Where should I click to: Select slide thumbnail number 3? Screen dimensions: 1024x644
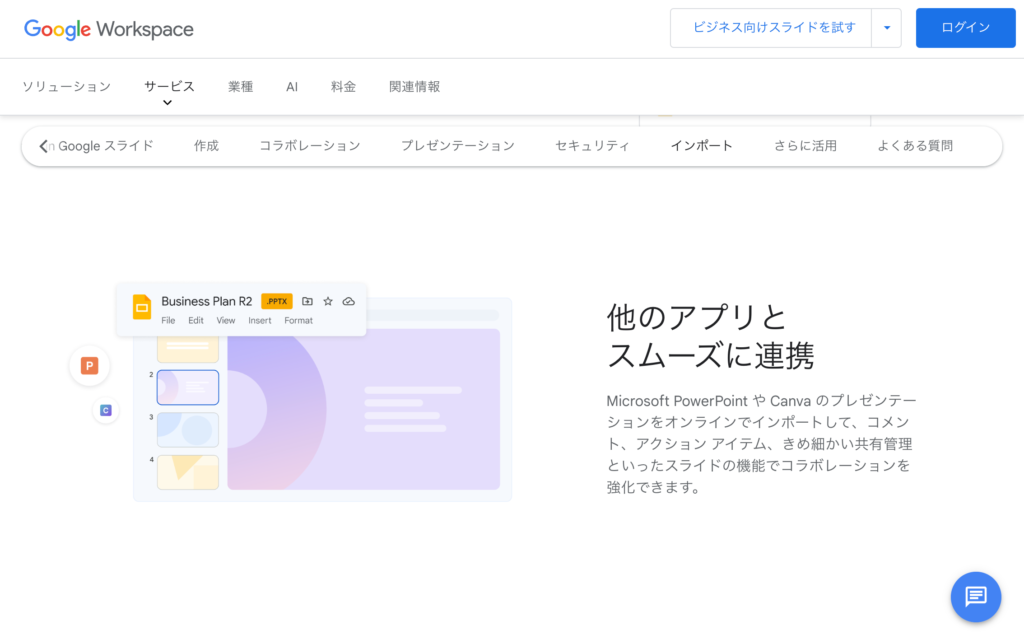coord(187,430)
